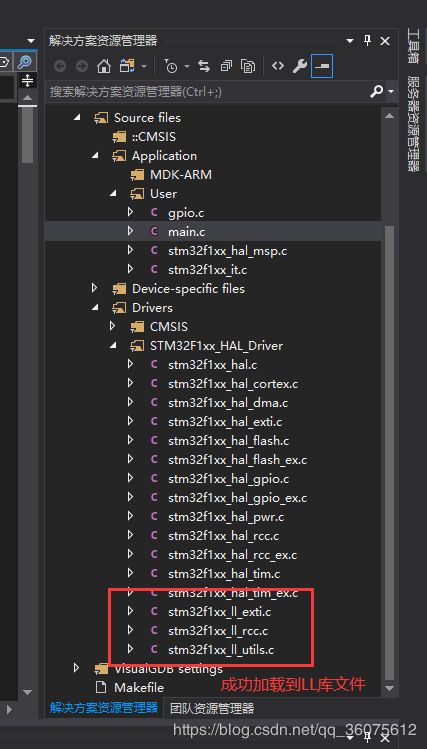The height and width of the screenshot is (749, 427).
Task: Toggle the auto-hide pin icon of Solution Explorer
Action: tap(367, 41)
